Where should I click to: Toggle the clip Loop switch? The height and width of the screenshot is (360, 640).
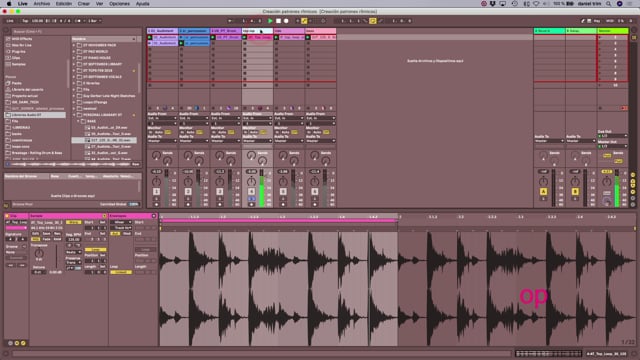(x=96, y=249)
